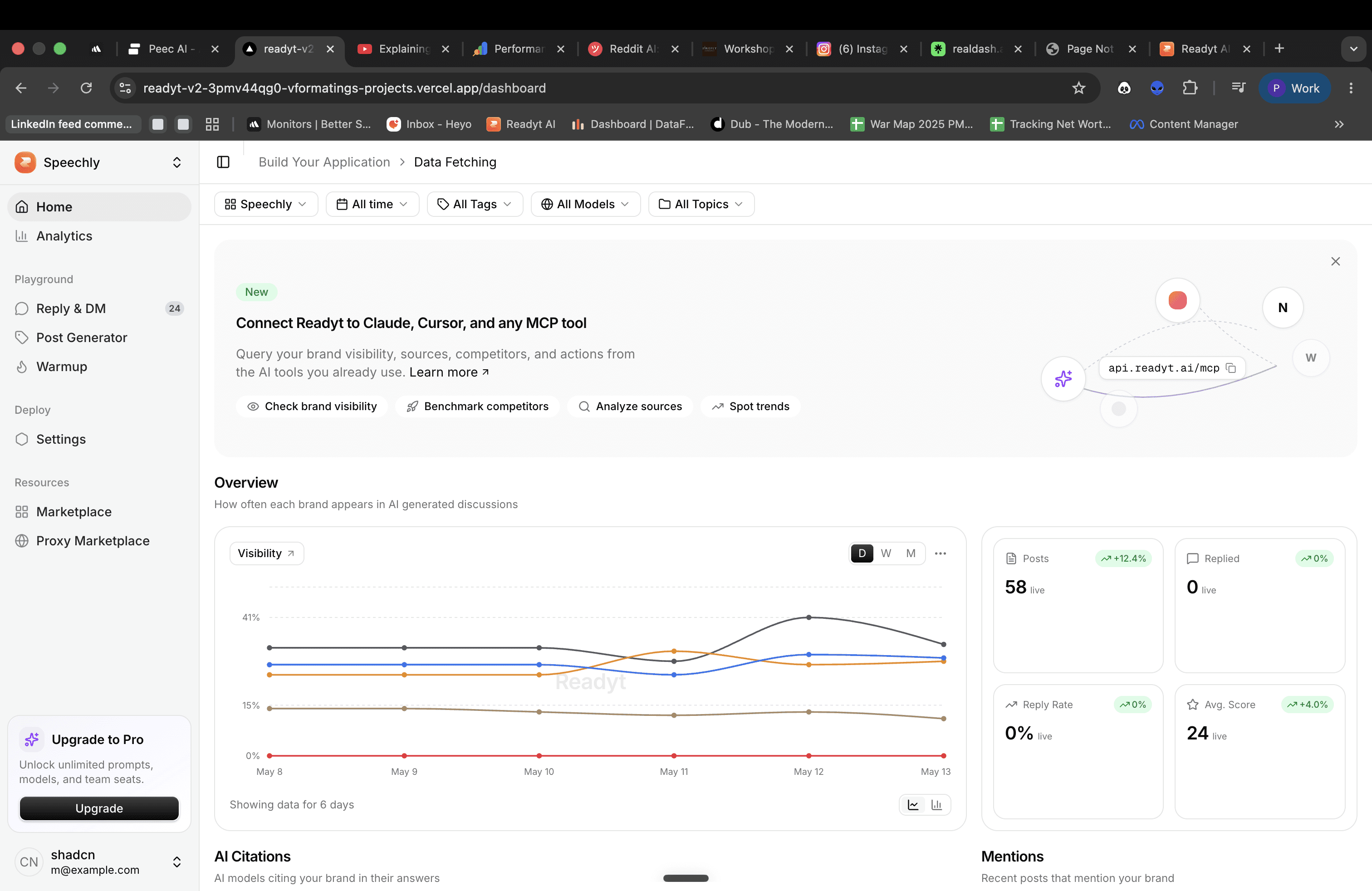This screenshot has width=1372, height=891.
Task: Open the All Topics filter
Action: pyautogui.click(x=701, y=204)
